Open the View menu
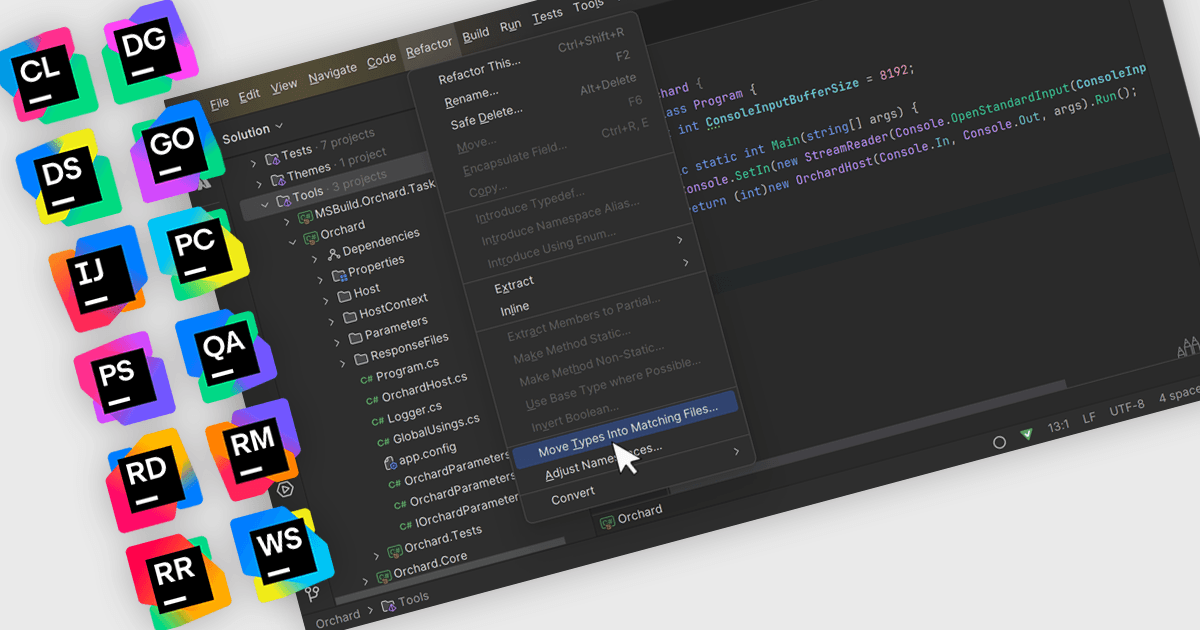Screen dimensions: 1200x630 [x=284, y=84]
